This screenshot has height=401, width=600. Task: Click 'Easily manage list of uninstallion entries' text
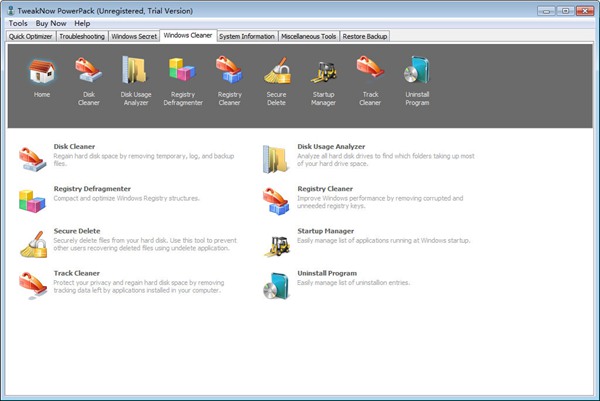(354, 283)
